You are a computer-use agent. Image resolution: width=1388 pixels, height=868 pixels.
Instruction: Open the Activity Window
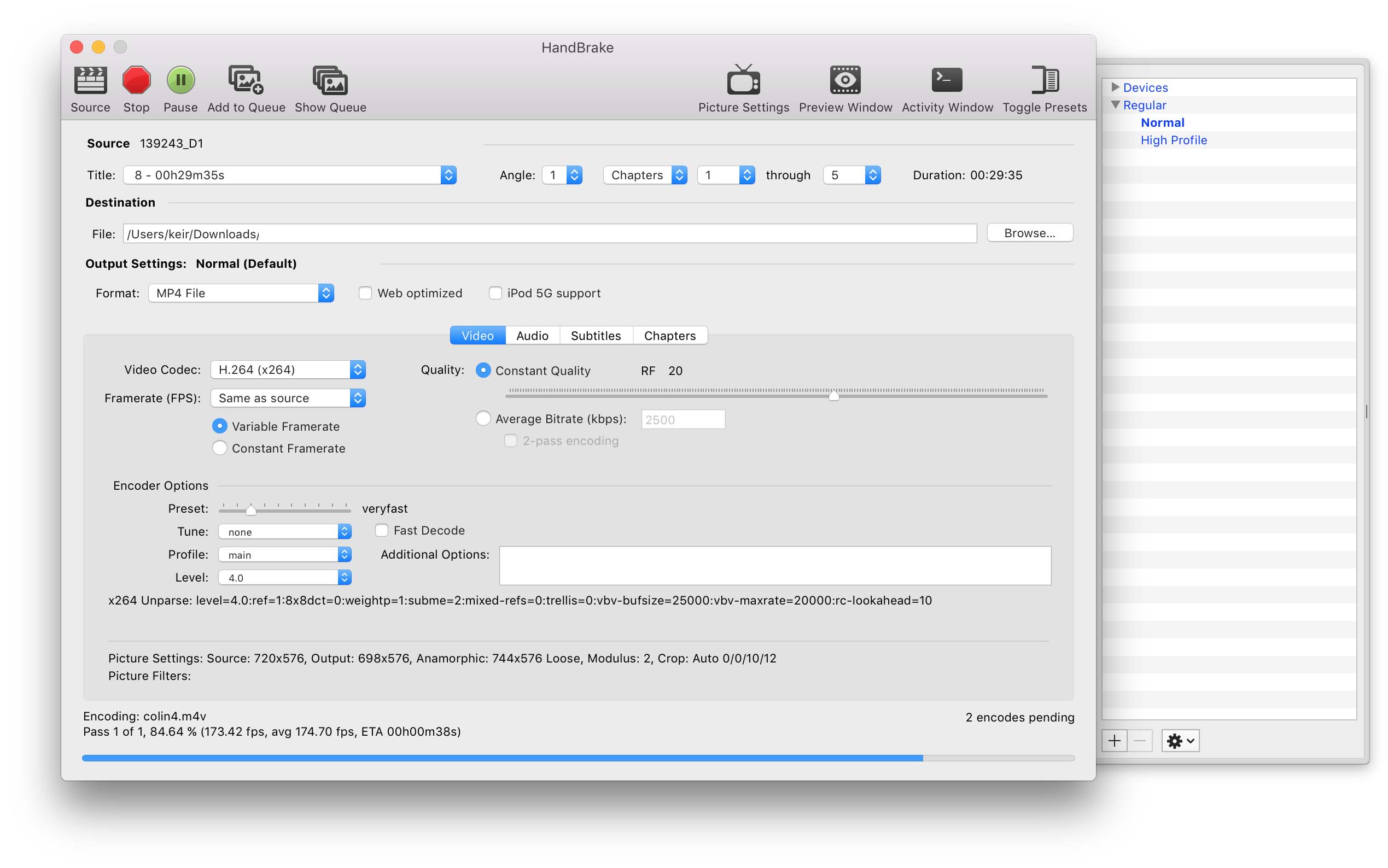pos(947,80)
